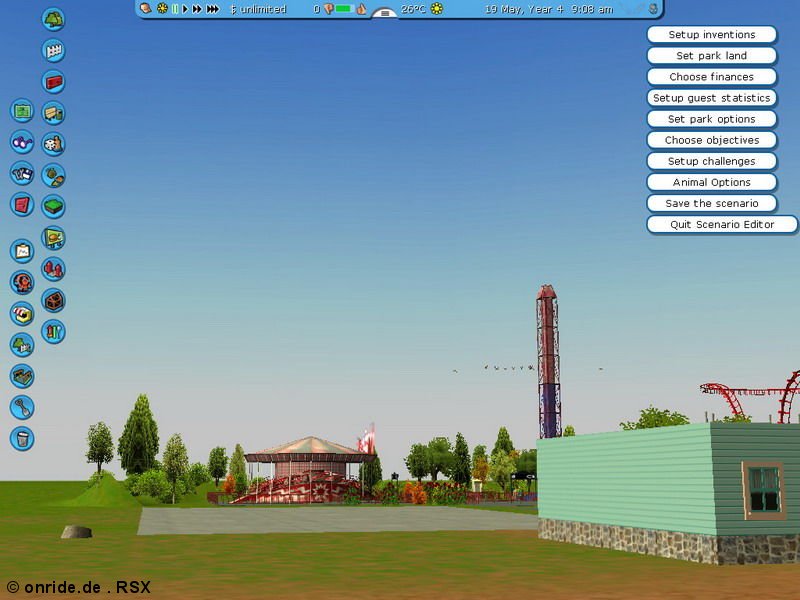This screenshot has width=800, height=600.
Task: Click the sun icon beside the pause button
Action: (x=162, y=9)
